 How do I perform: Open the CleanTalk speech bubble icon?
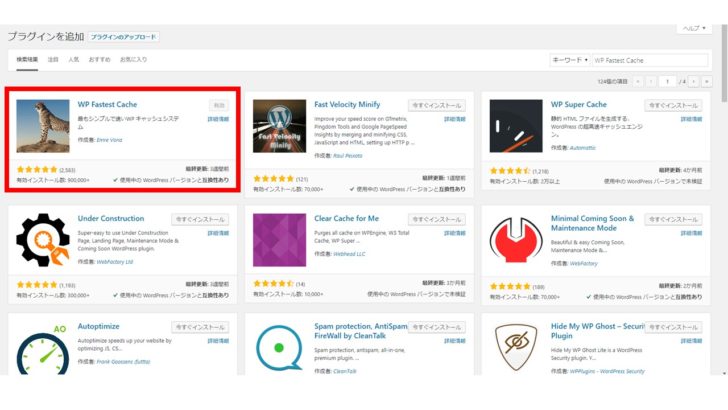coord(280,348)
